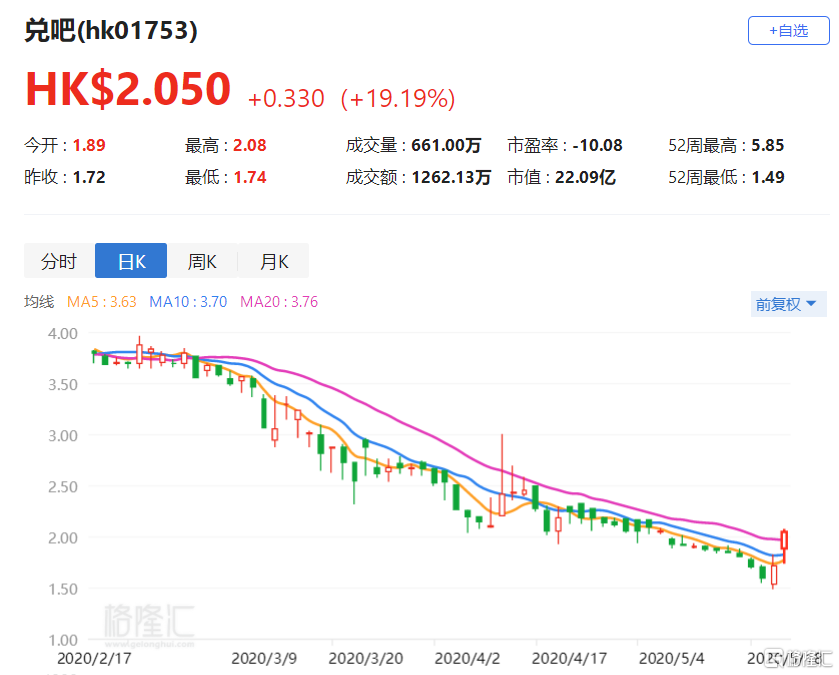Click the 3.00 price axis label
This screenshot has height=675, width=839.
pos(63,435)
